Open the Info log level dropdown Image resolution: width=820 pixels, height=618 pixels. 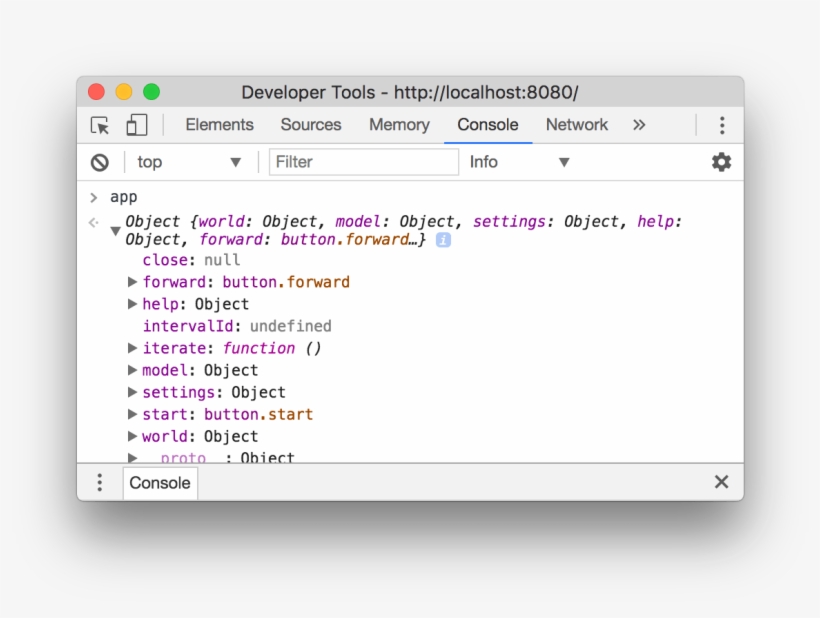pyautogui.click(x=521, y=161)
